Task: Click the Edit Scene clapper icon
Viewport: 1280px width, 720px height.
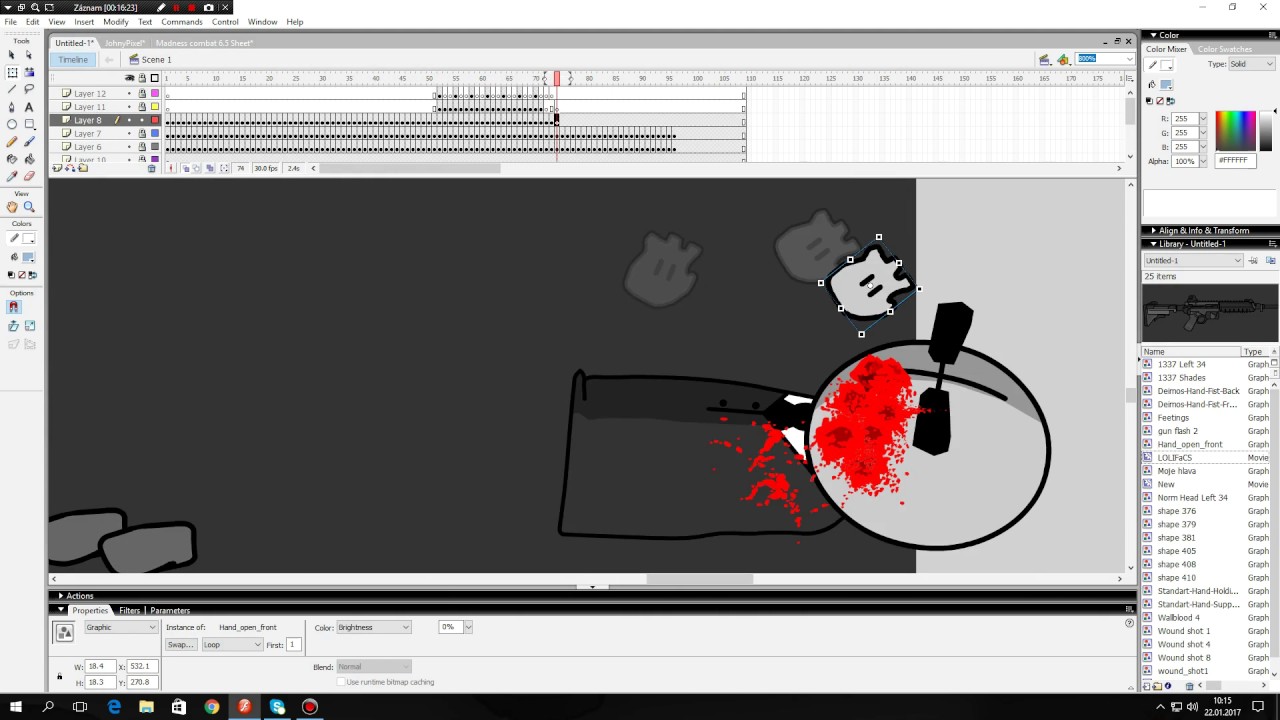Action: [x=1044, y=60]
